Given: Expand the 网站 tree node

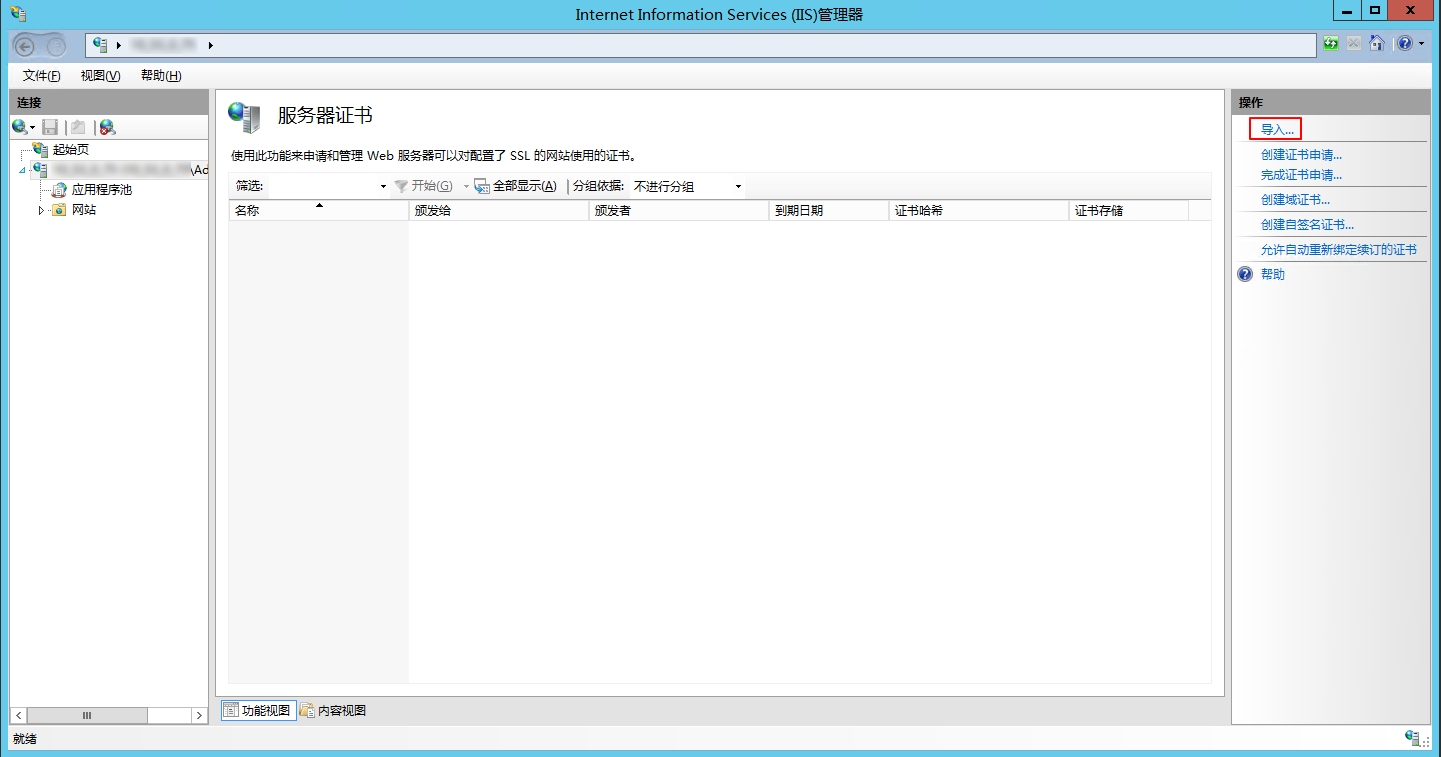Looking at the screenshot, I should pyautogui.click(x=41, y=210).
